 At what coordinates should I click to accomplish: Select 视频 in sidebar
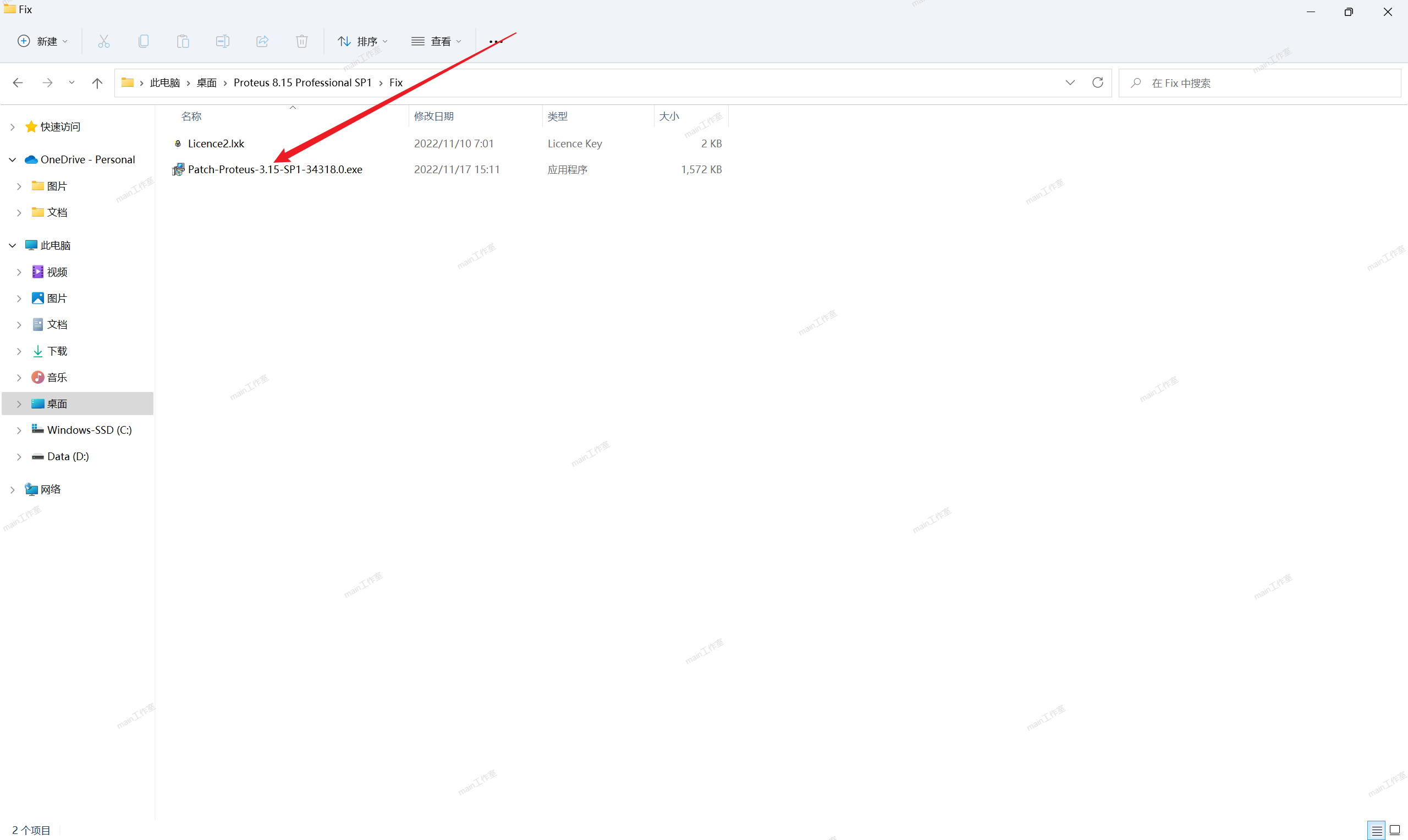[57, 272]
